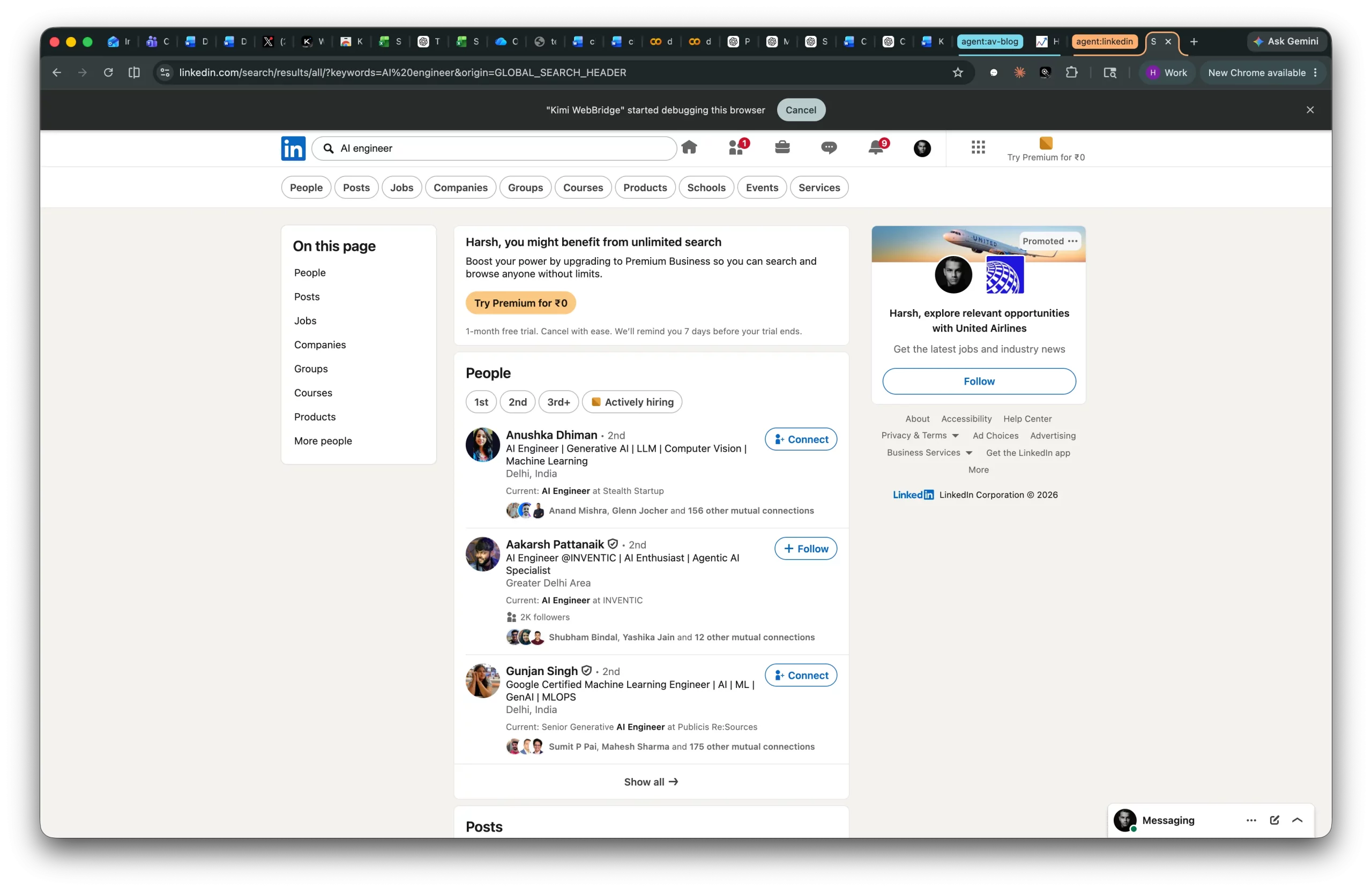This screenshot has width=1372, height=891.
Task: Open Anushka's mutual connections link
Action: [x=681, y=511]
